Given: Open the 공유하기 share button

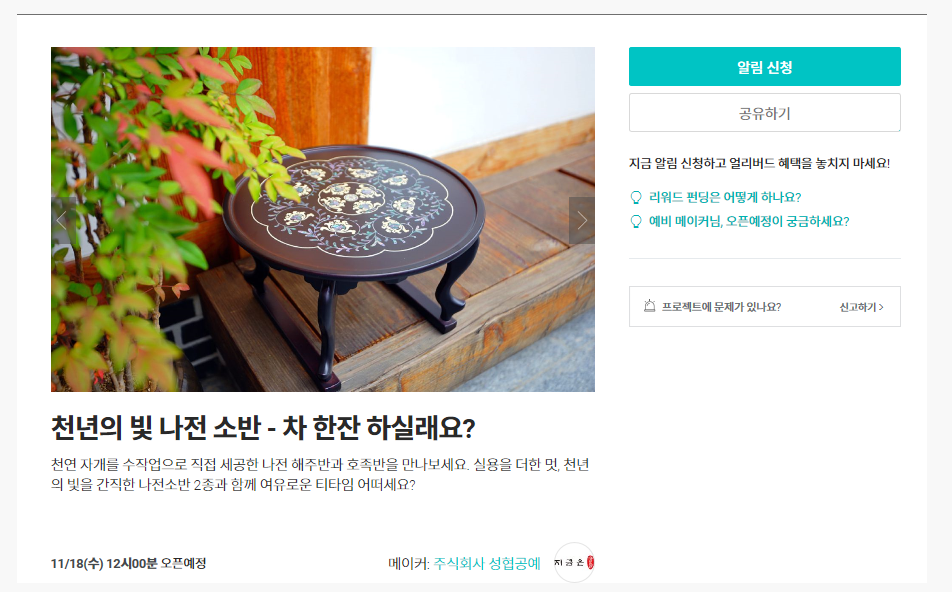Looking at the screenshot, I should (764, 113).
